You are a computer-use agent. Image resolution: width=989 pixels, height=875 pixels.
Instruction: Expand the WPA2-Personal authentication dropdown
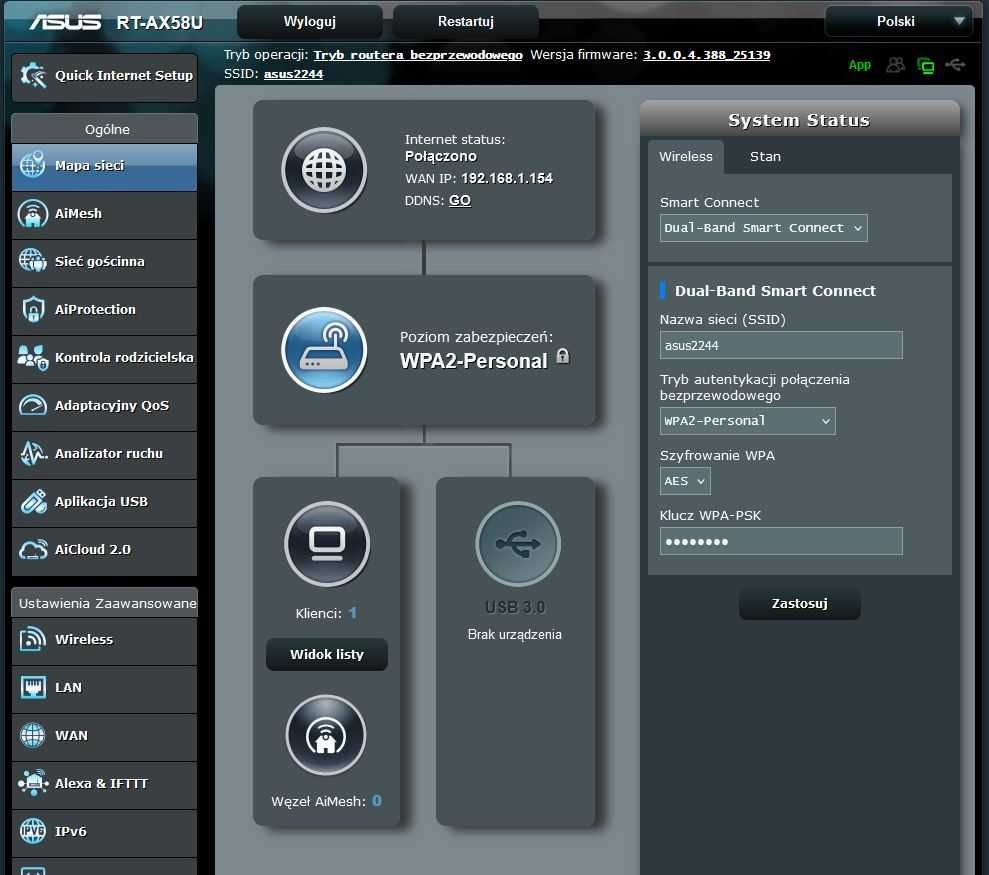[x=747, y=421]
